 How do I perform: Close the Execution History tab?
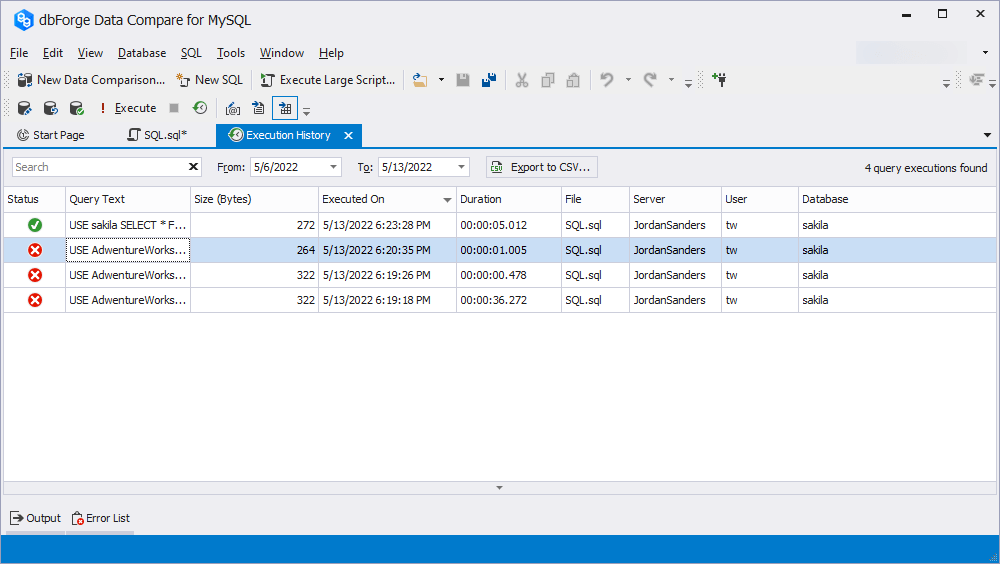[x=348, y=135]
